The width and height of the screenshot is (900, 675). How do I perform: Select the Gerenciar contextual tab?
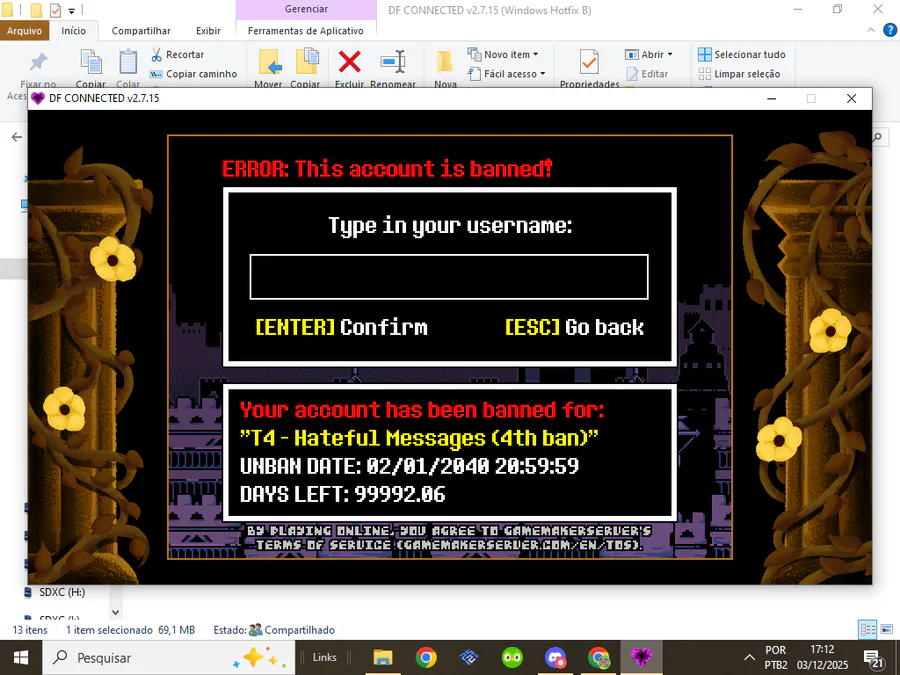pyautogui.click(x=306, y=9)
